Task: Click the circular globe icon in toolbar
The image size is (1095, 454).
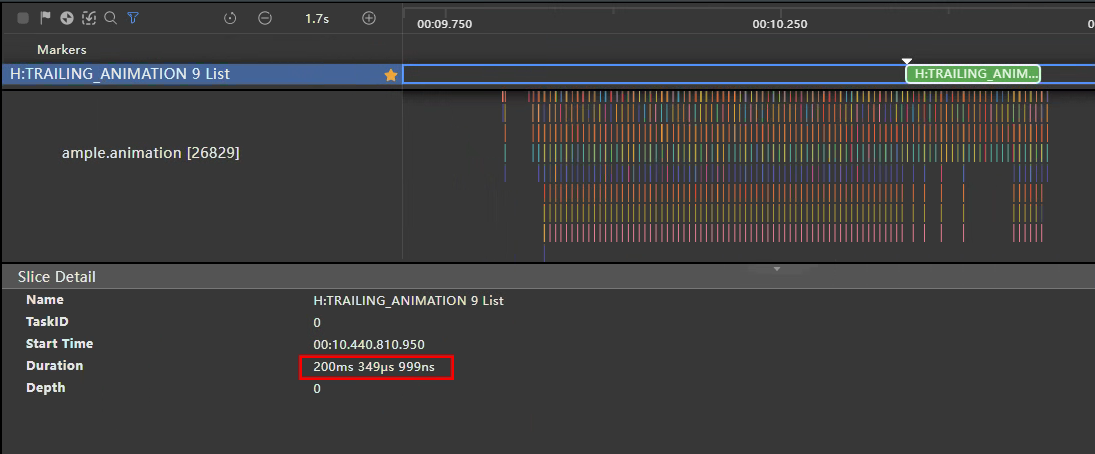Action: point(67,18)
